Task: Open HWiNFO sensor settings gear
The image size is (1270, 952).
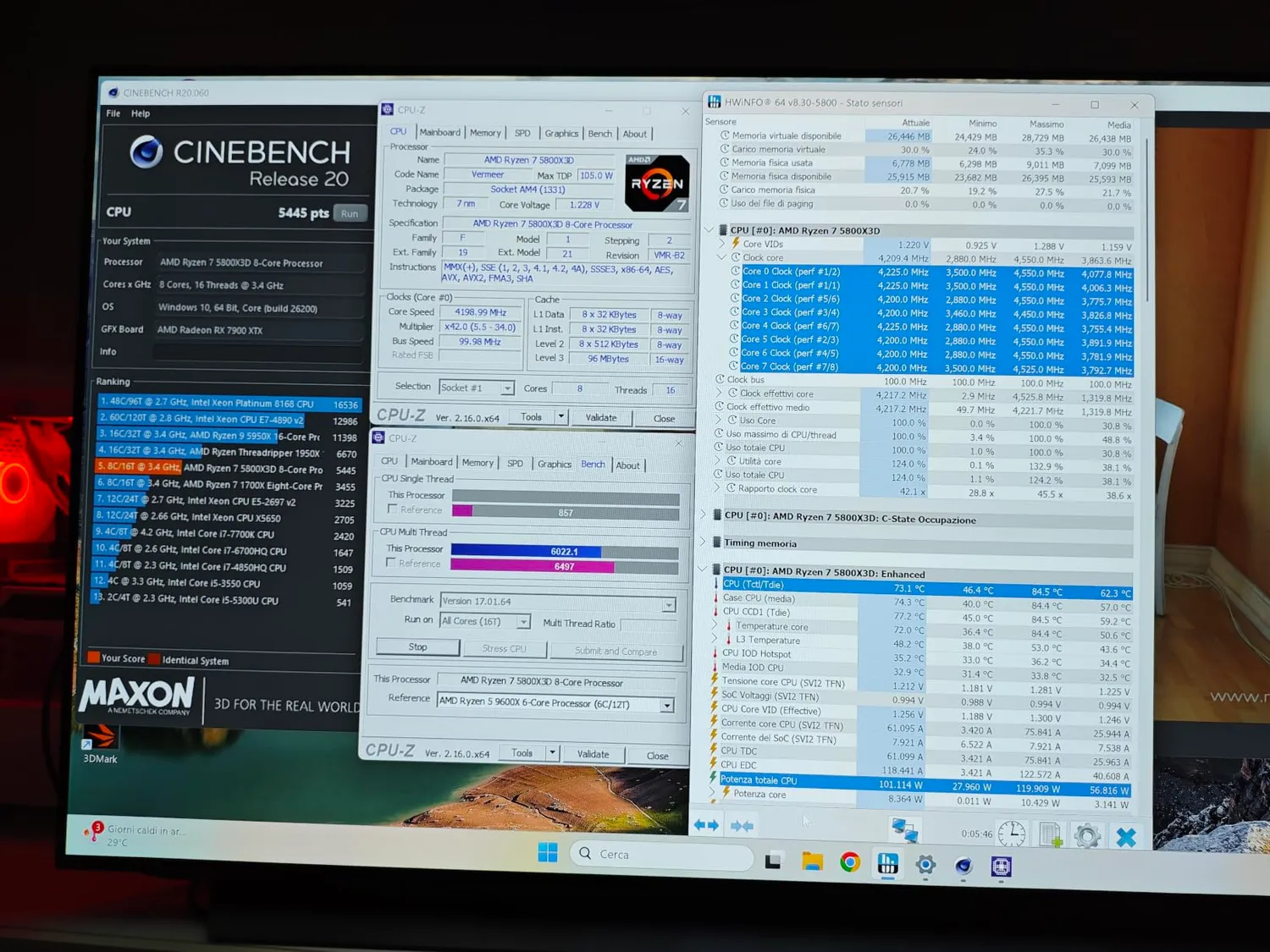Action: pos(1087,837)
